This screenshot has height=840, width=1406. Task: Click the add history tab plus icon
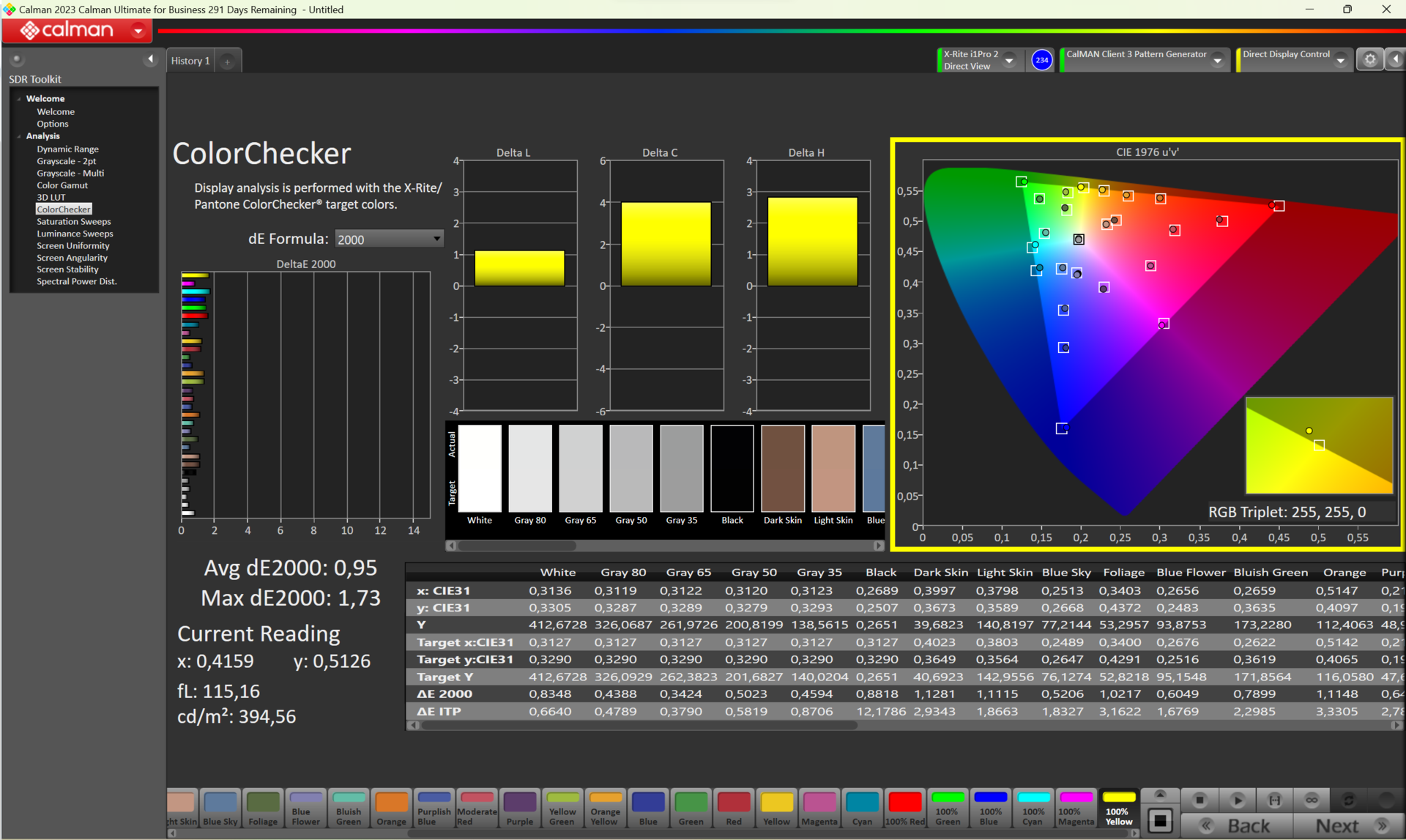click(x=227, y=62)
